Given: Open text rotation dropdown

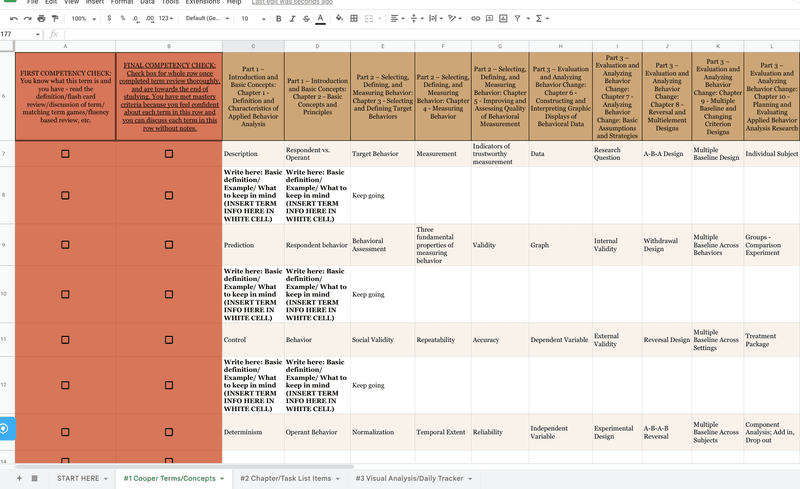Looking at the screenshot, I should (455, 18).
